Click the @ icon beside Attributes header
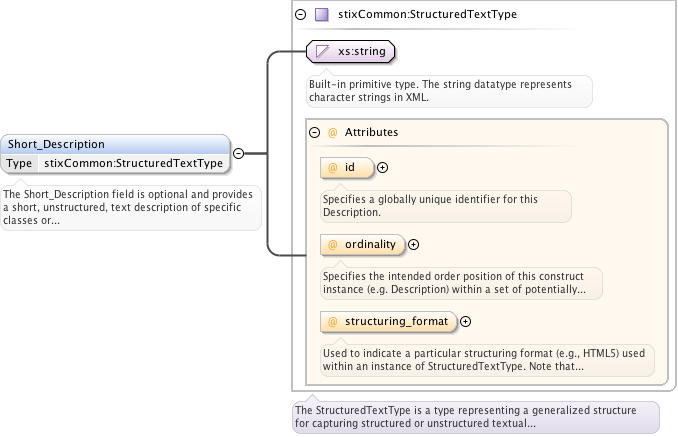Viewport: 678px width, 437px height. pos(333,132)
